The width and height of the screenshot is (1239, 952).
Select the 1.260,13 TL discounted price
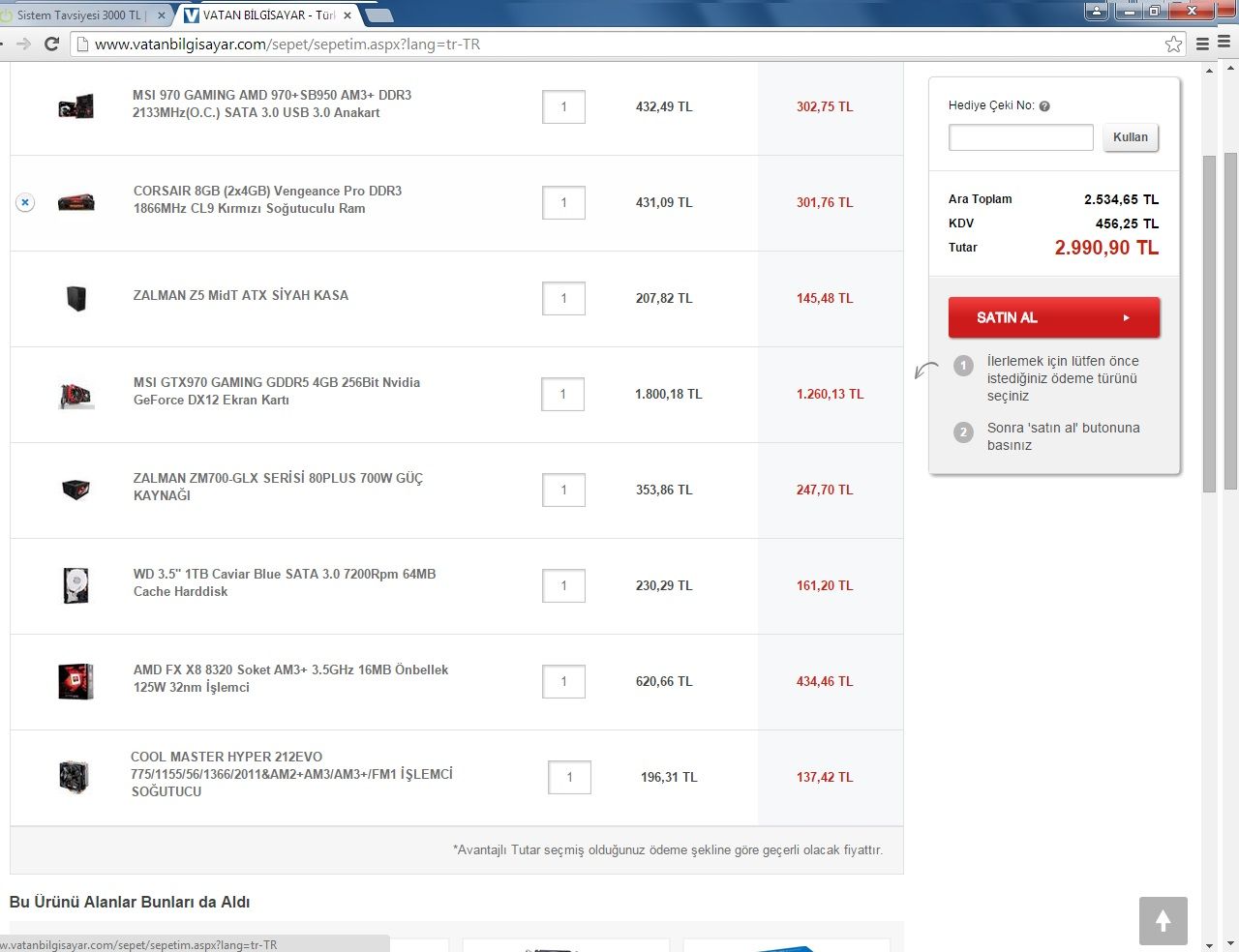coord(831,394)
